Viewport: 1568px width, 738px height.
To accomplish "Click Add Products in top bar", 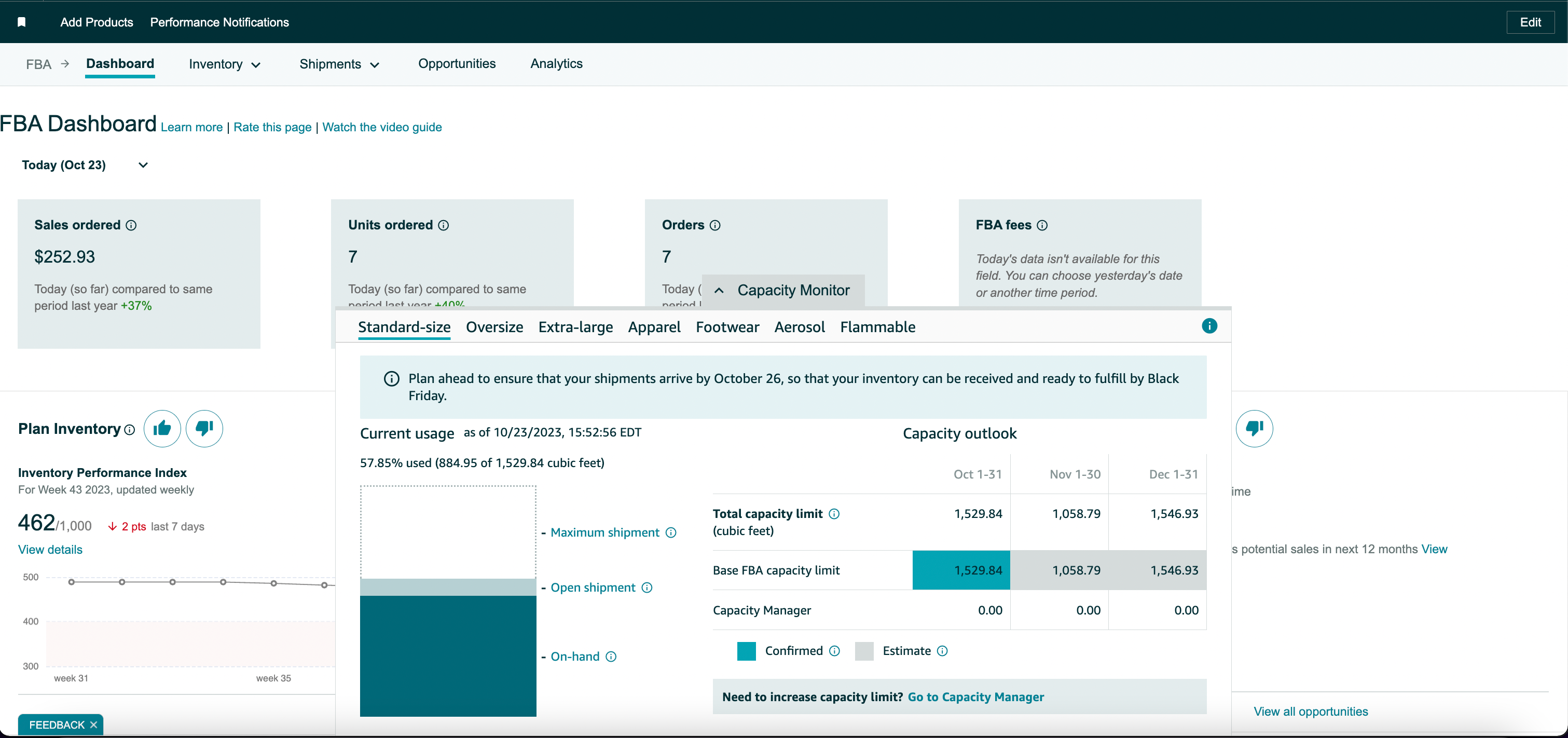I will point(97,22).
